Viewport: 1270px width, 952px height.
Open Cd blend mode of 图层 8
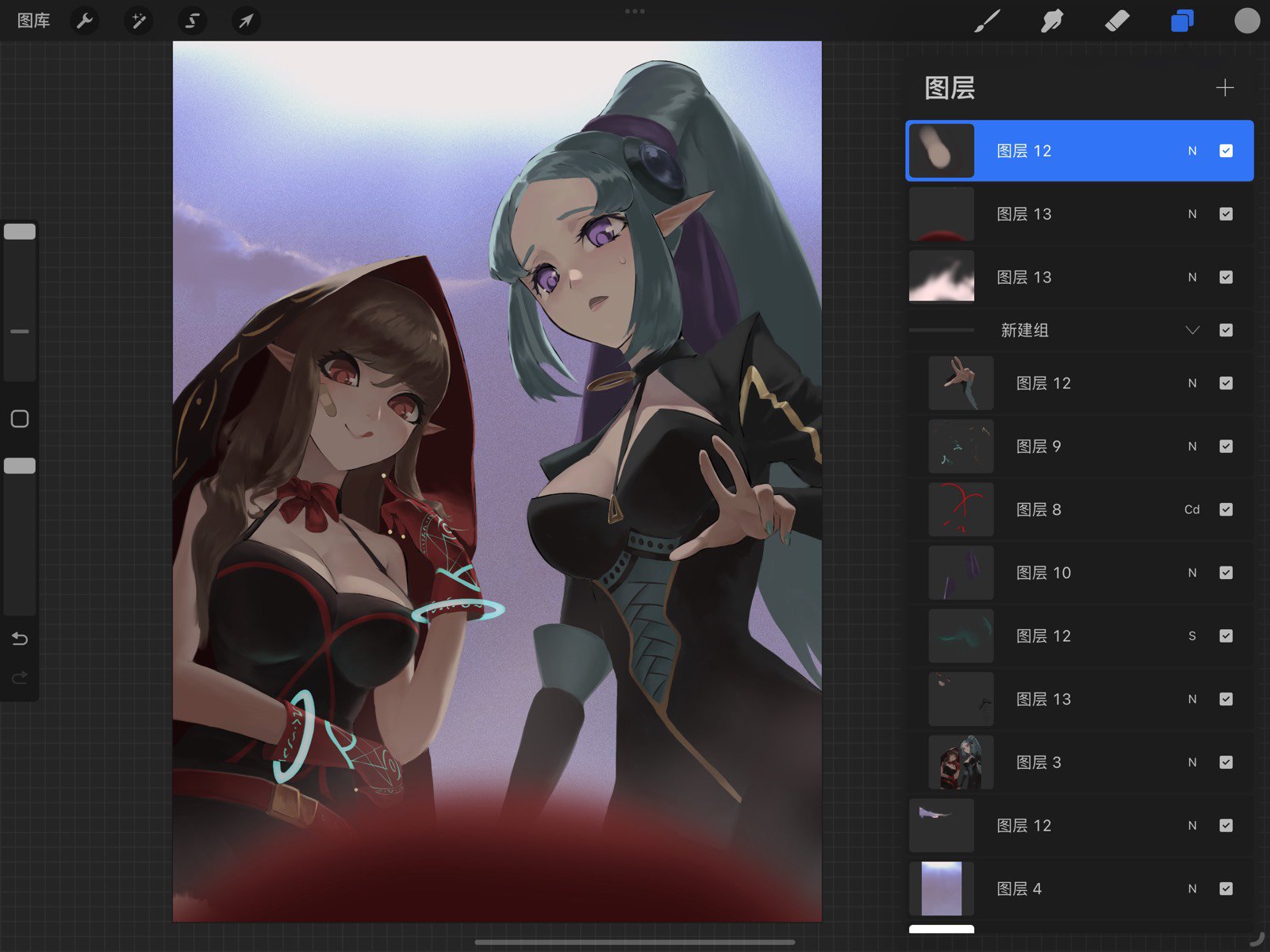1192,509
